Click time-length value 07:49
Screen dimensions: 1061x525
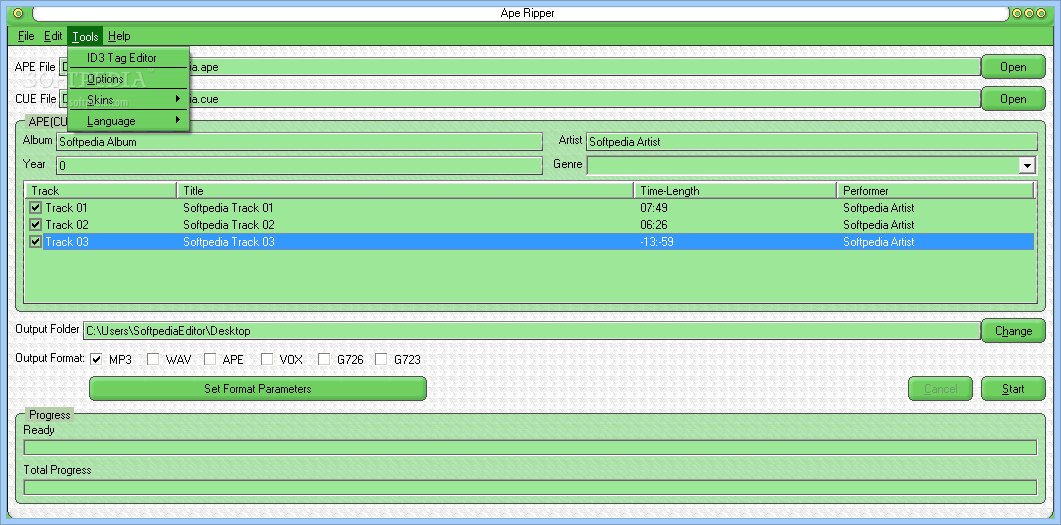[x=653, y=208]
